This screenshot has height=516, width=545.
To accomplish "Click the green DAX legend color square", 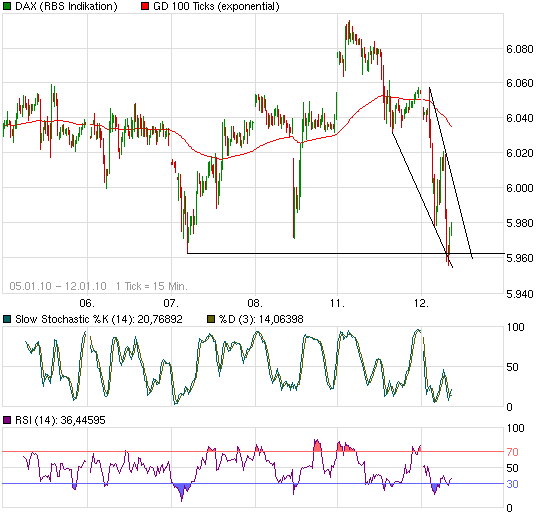I will [7, 6].
